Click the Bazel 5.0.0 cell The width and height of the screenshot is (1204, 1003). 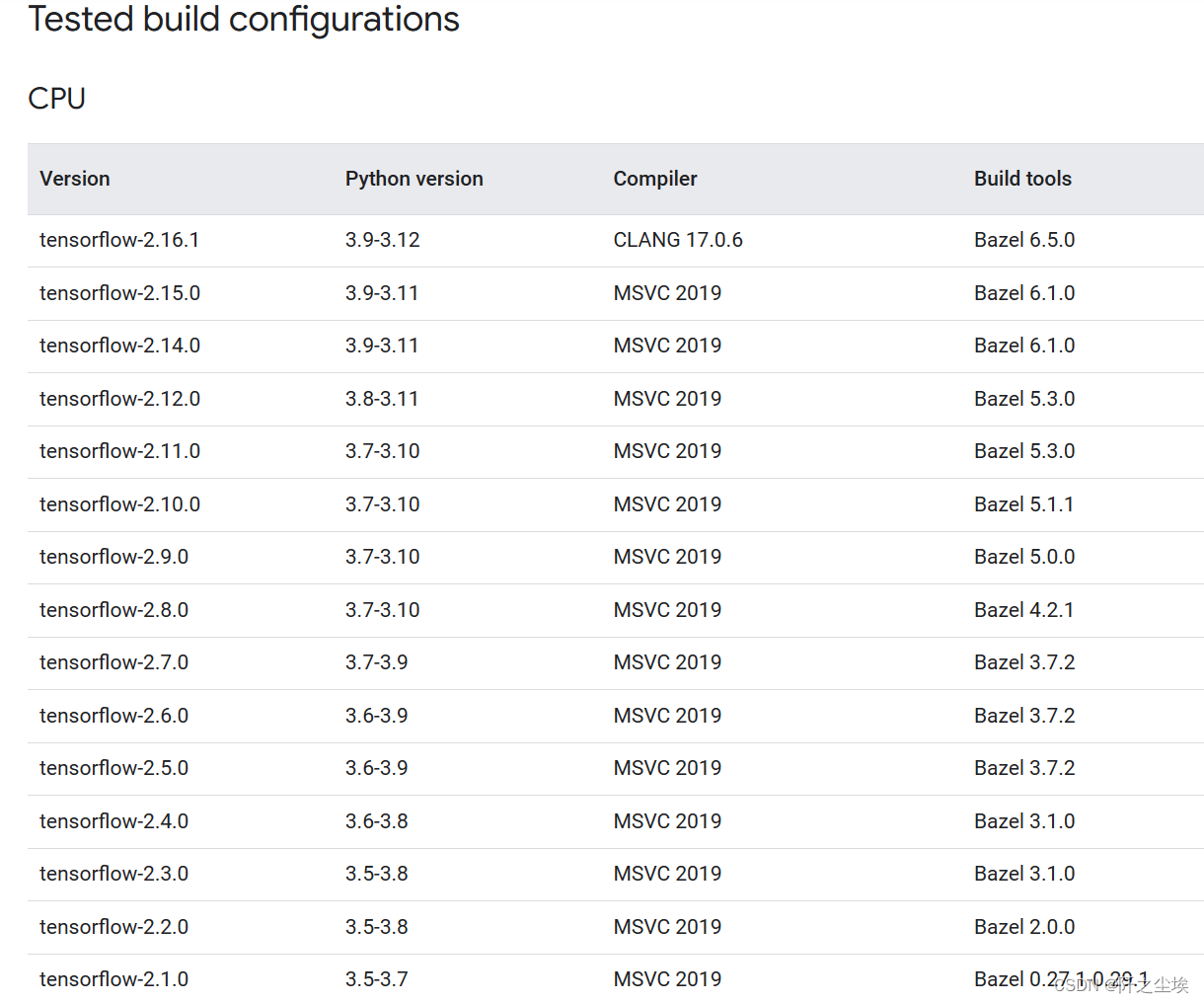(x=1024, y=557)
